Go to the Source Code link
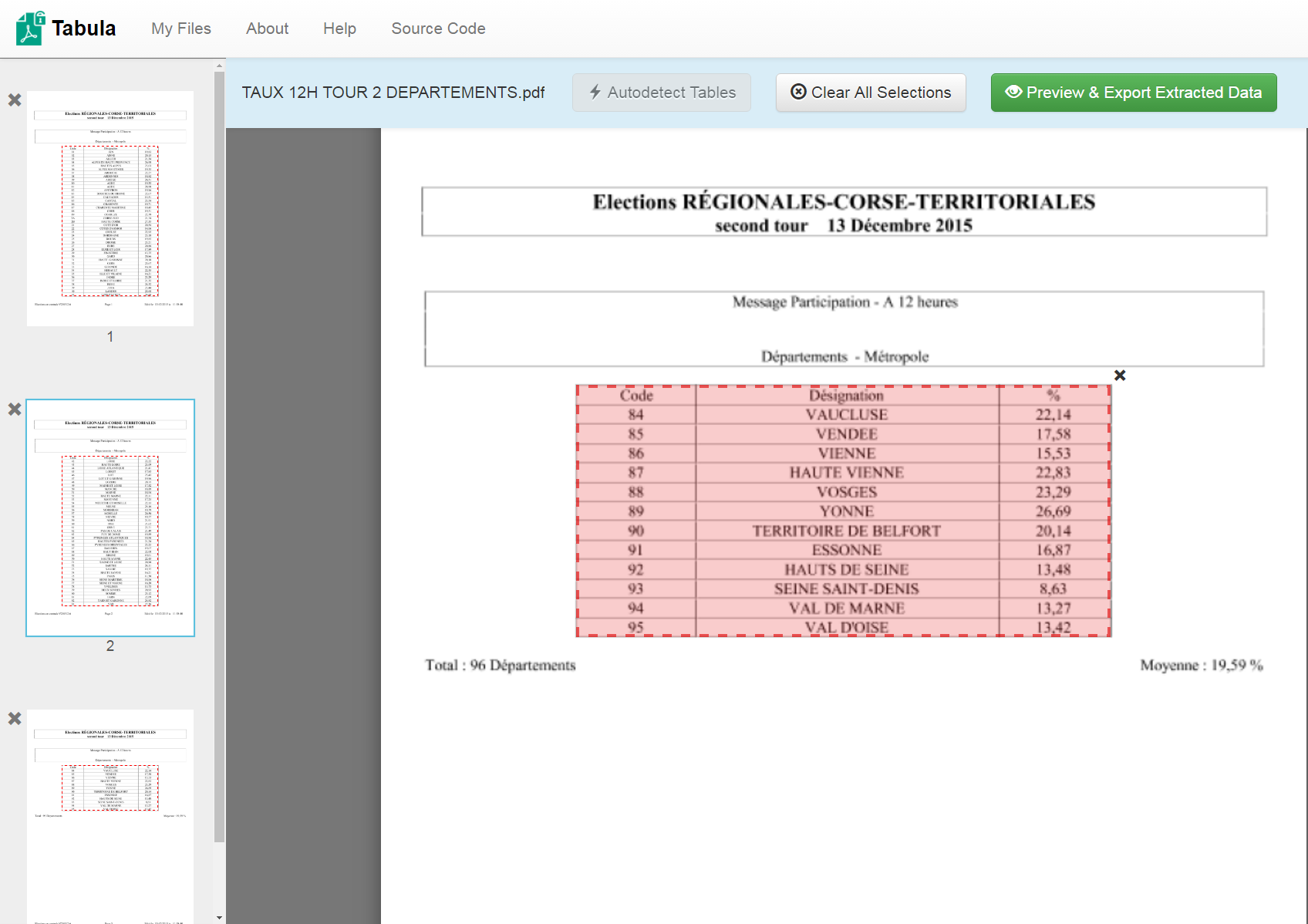Viewport: 1308px width, 924px height. [438, 29]
